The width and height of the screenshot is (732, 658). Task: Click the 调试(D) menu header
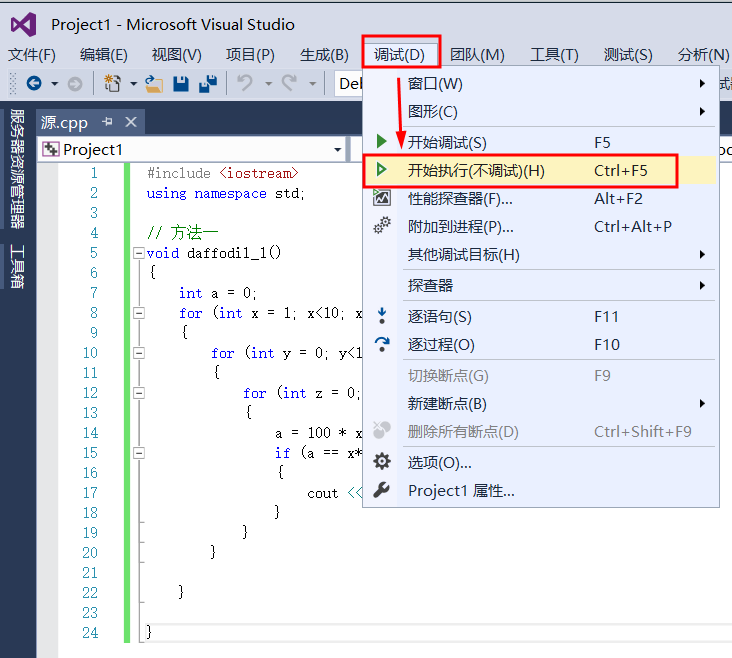(x=400, y=55)
